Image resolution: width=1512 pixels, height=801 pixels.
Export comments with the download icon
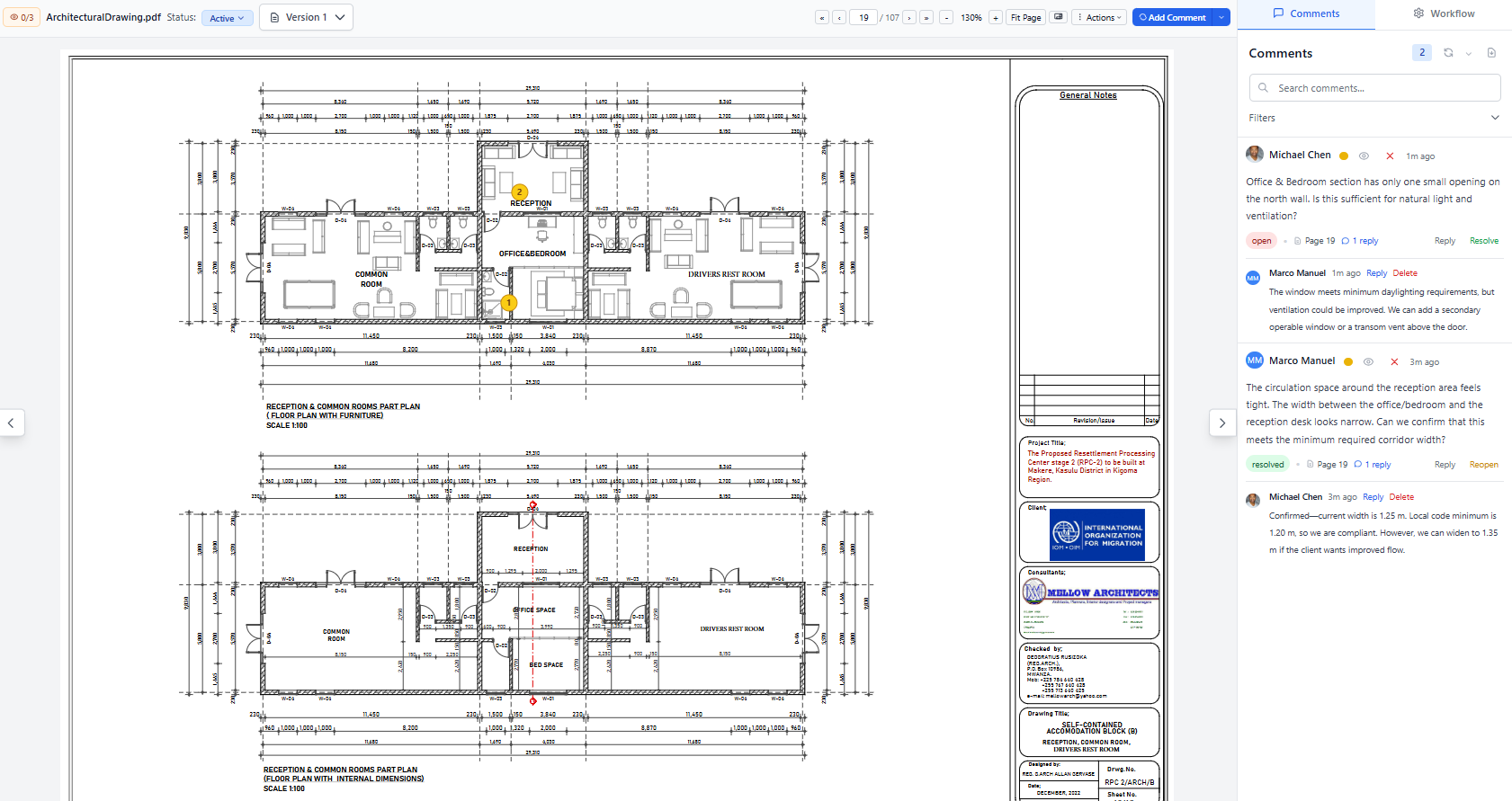1491,53
